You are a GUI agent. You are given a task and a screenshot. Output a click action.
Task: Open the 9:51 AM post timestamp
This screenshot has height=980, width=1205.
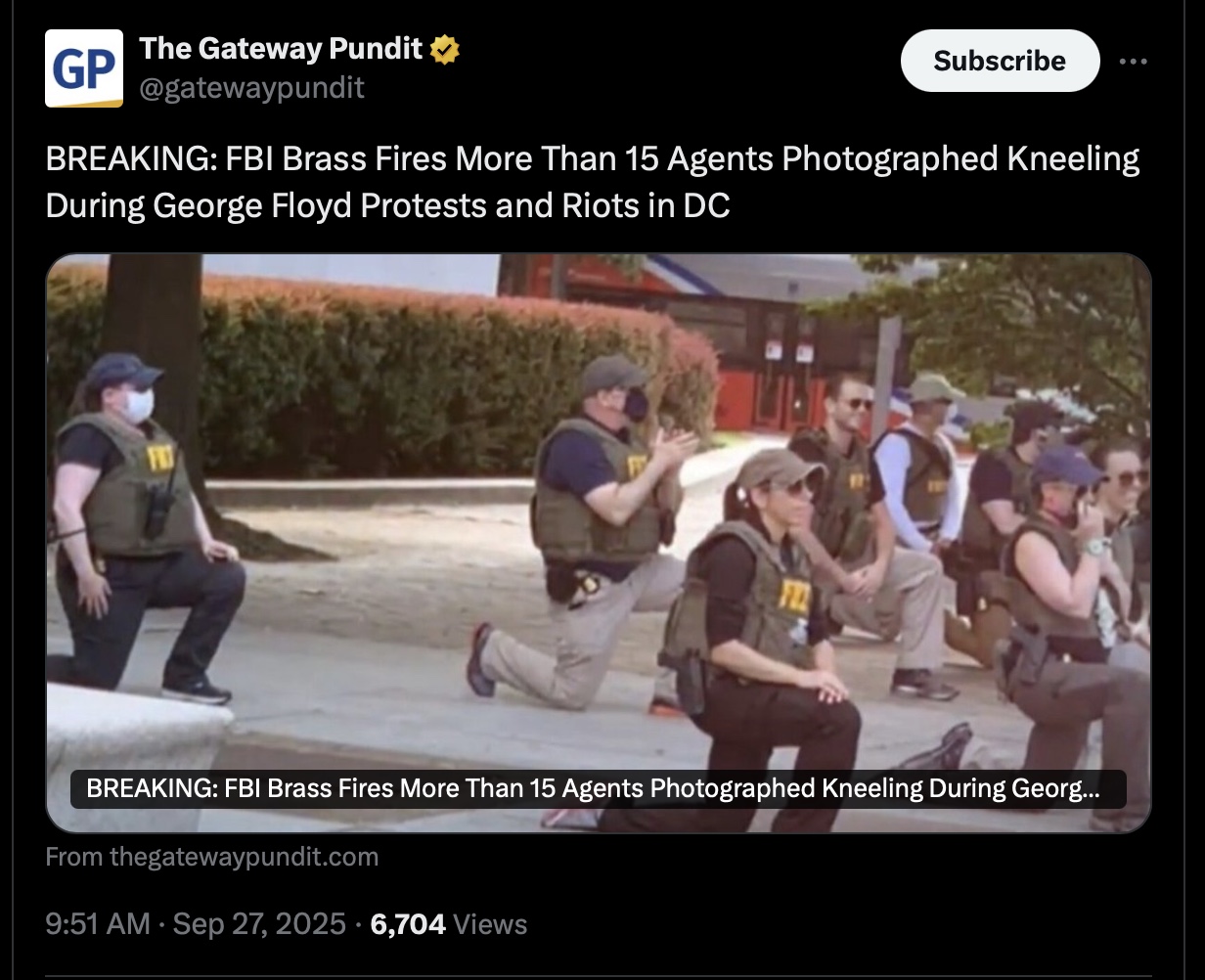tap(98, 923)
